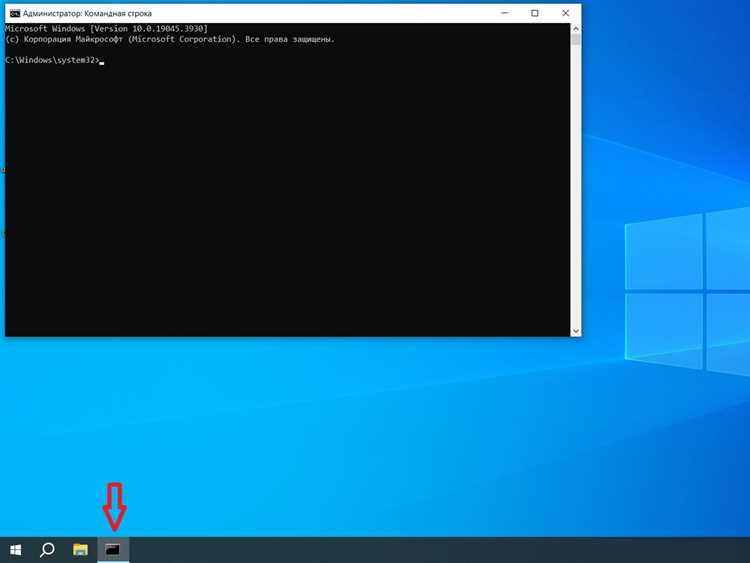
Task: Select Command Prompt taskbar button
Action: 113,550
